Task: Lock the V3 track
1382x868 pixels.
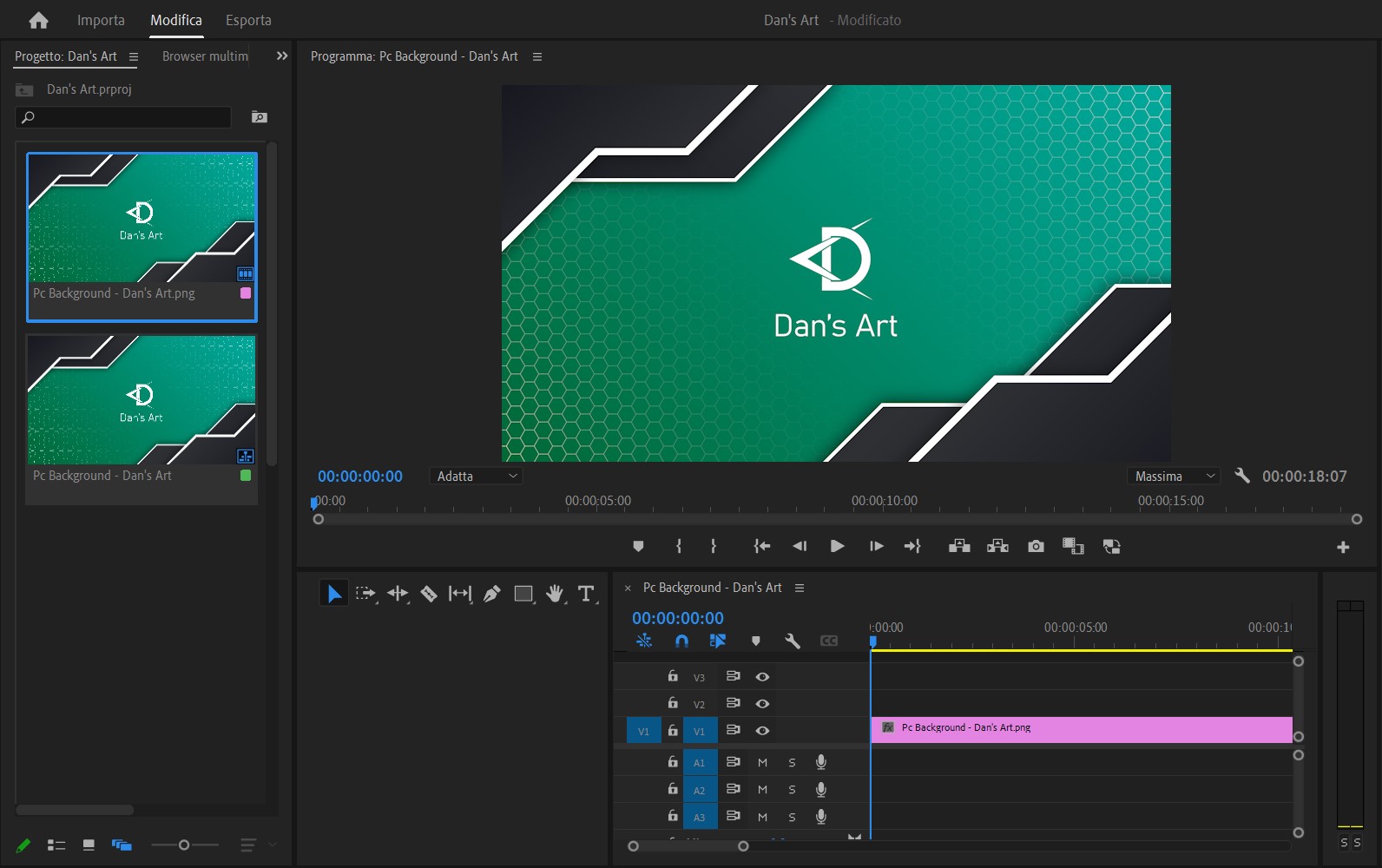Action: tap(673, 675)
